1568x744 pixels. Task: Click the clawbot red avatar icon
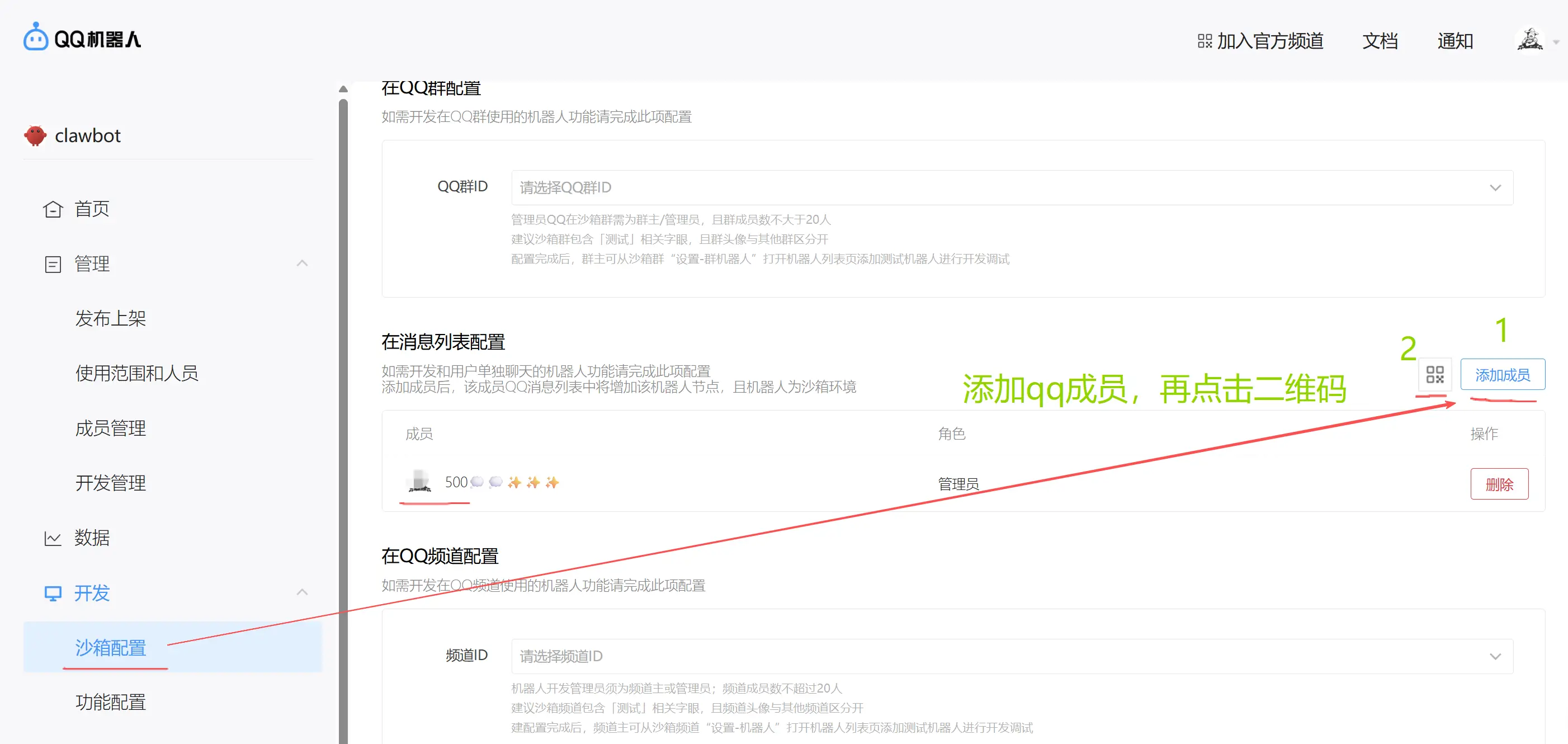click(x=35, y=135)
